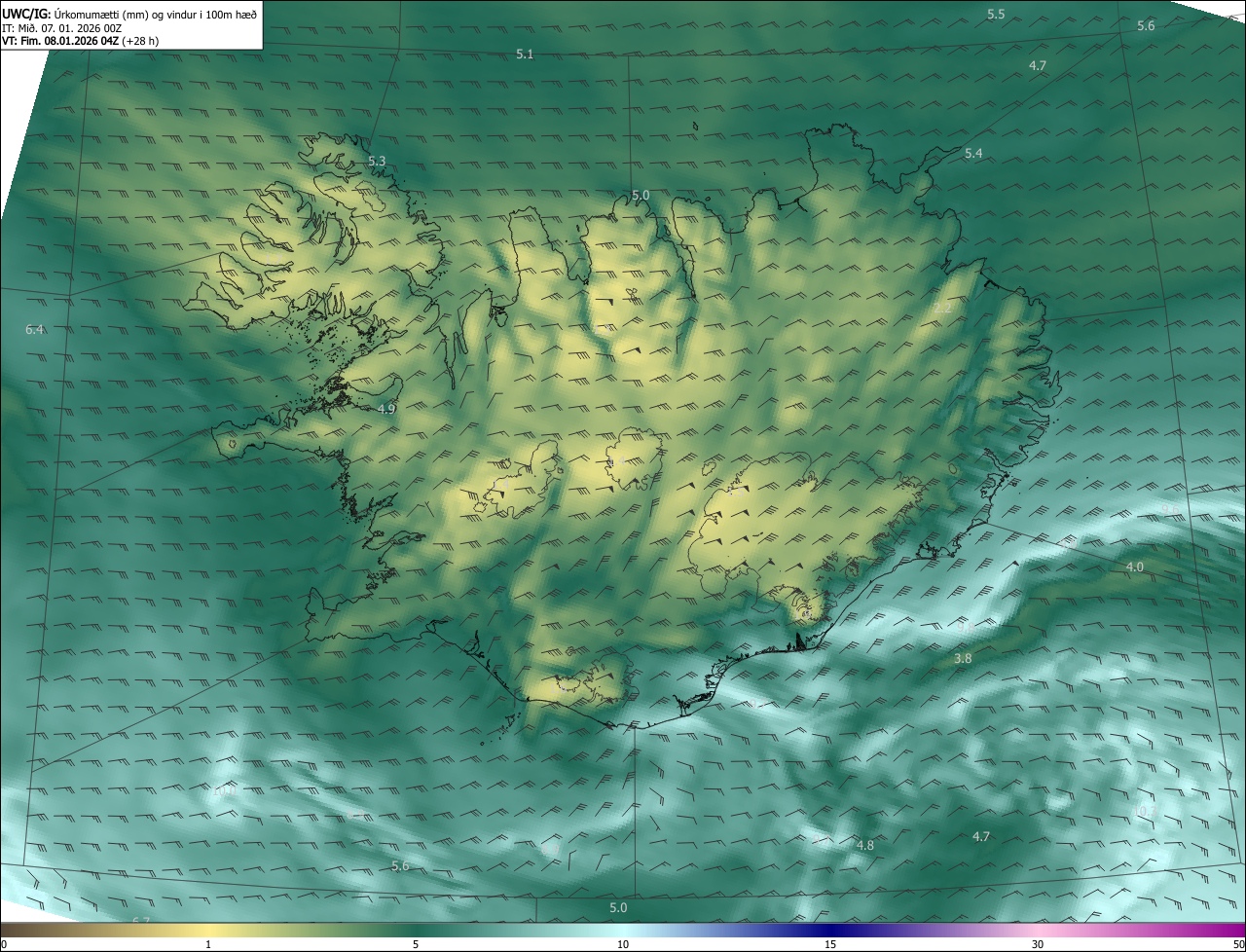
Task: Click the "5.3" value label near the Westfjords
Action: (377, 161)
